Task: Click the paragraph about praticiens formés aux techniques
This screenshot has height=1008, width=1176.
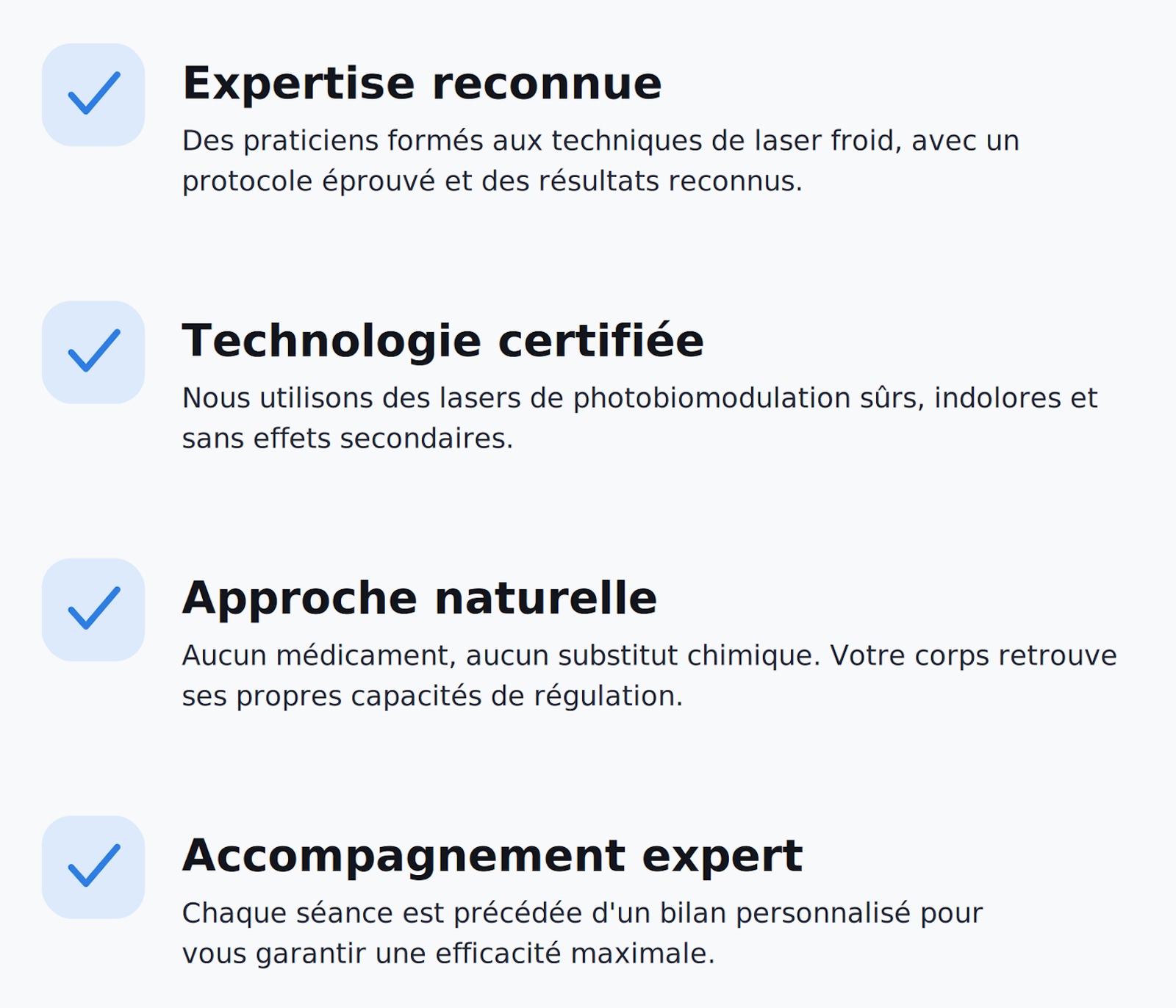Action: coord(600,161)
